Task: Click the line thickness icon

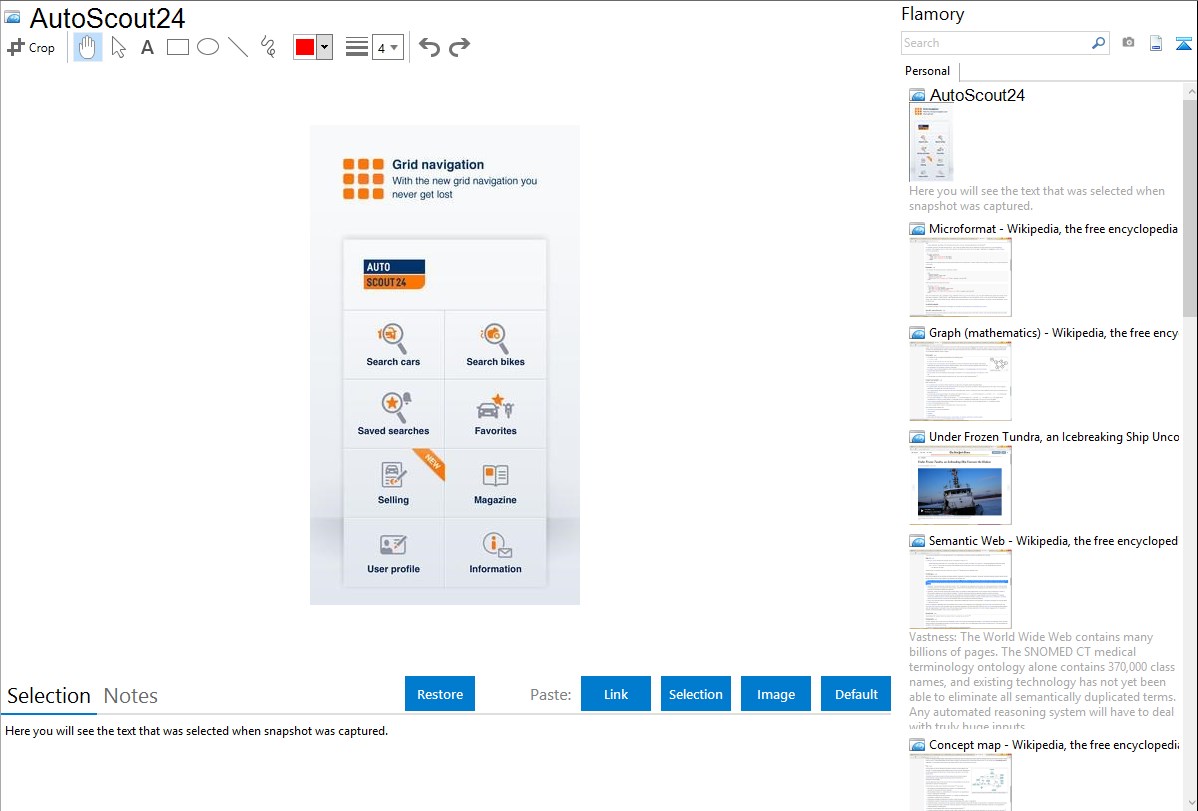Action: [x=356, y=47]
